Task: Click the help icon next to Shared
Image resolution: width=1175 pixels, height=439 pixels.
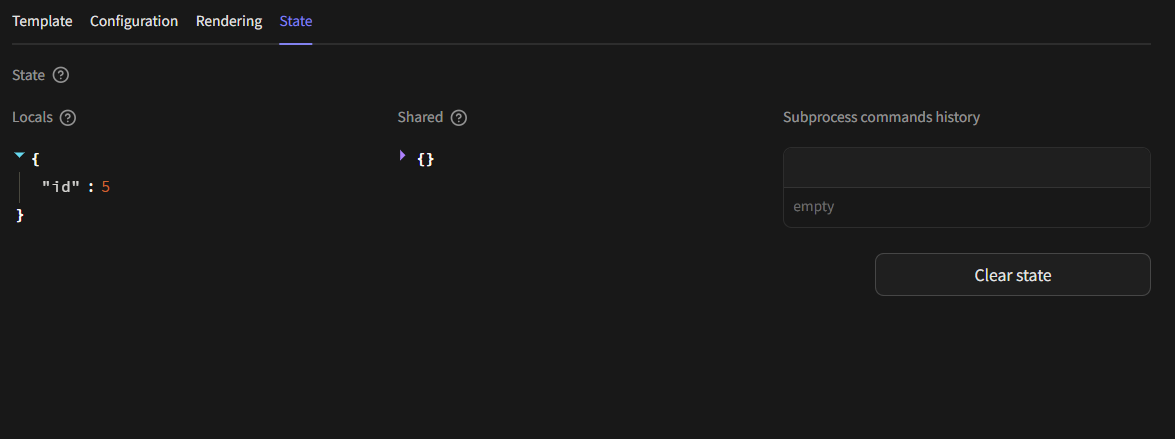Action: point(459,117)
